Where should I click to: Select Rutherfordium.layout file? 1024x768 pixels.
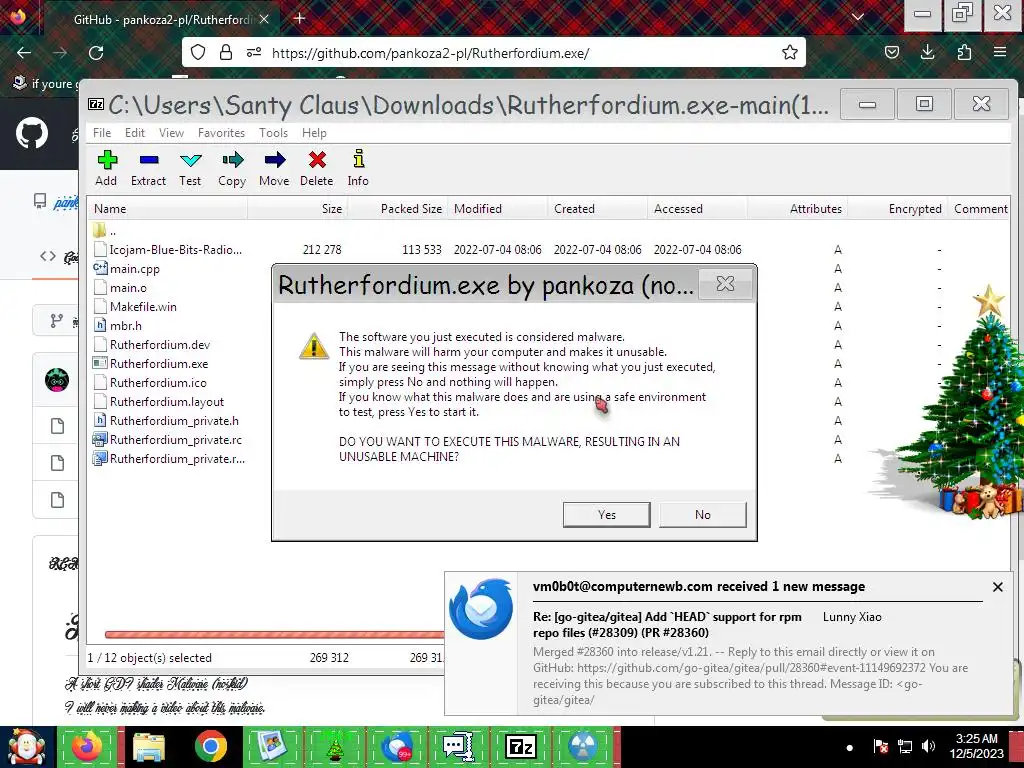(167, 401)
